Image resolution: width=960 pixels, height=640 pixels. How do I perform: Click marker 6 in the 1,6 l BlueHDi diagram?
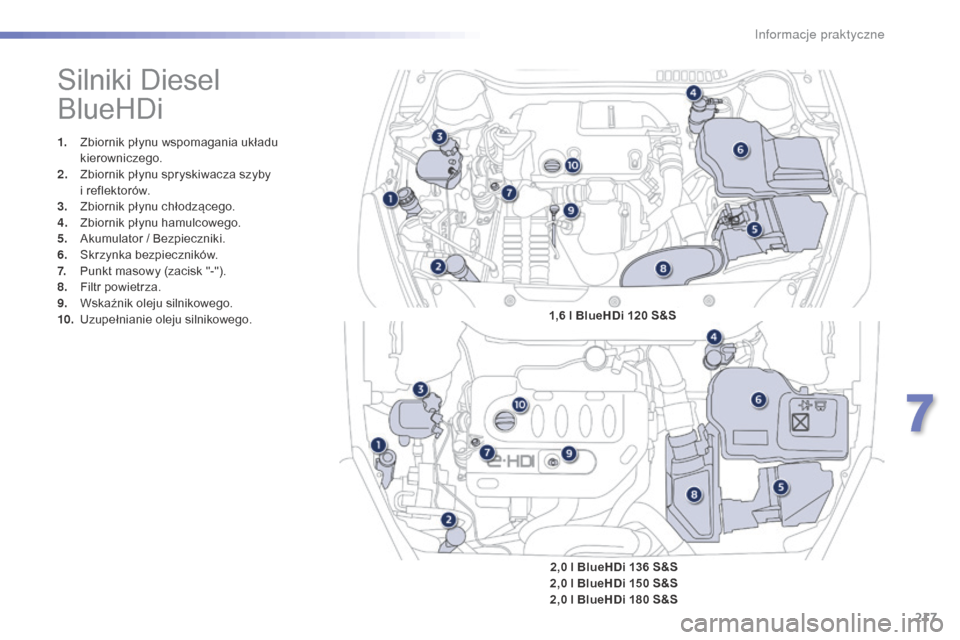tap(740, 149)
